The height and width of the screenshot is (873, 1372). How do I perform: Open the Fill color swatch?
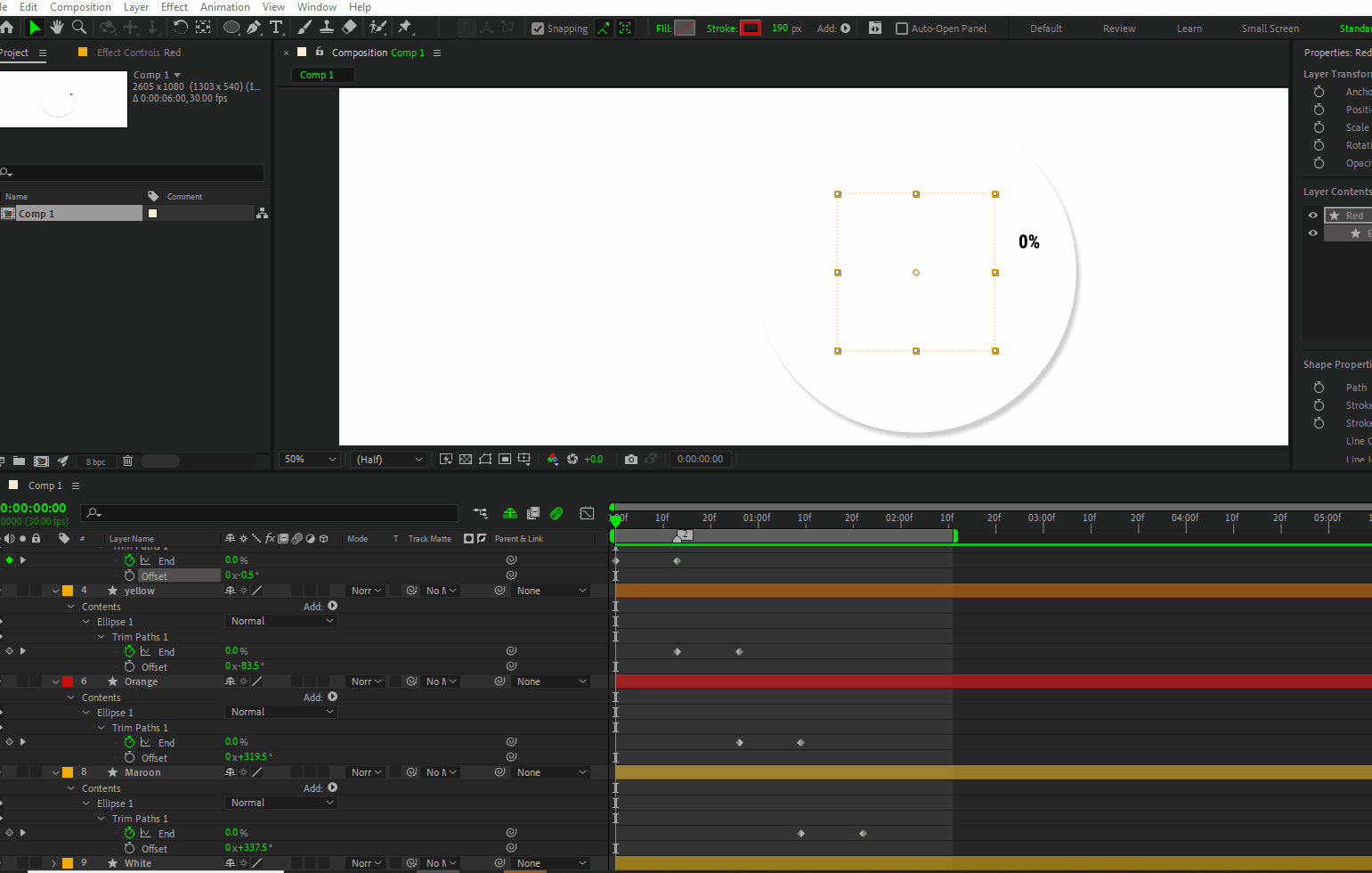(685, 29)
